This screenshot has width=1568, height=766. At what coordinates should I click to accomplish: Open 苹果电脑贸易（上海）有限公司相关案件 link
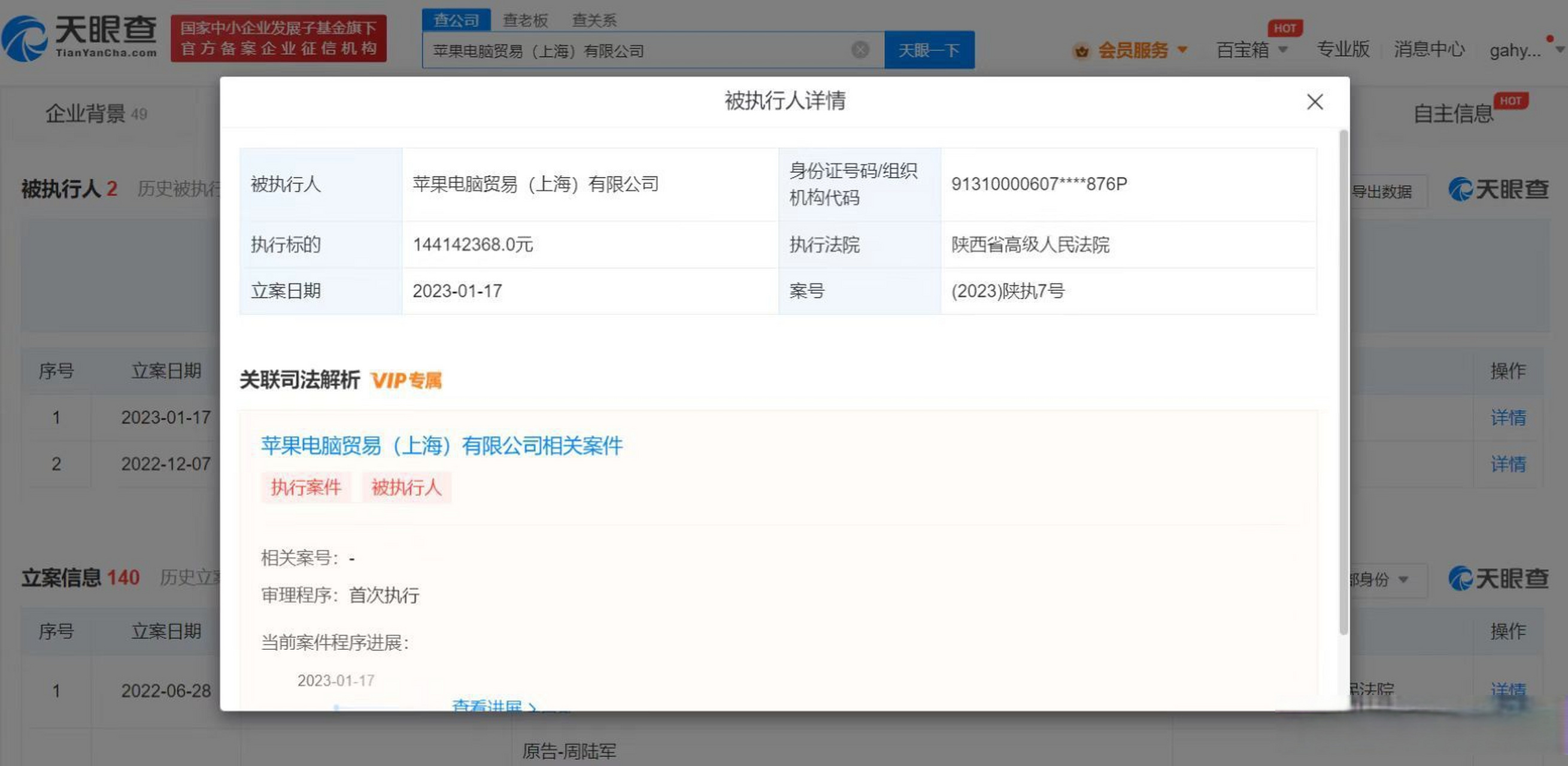(442, 445)
